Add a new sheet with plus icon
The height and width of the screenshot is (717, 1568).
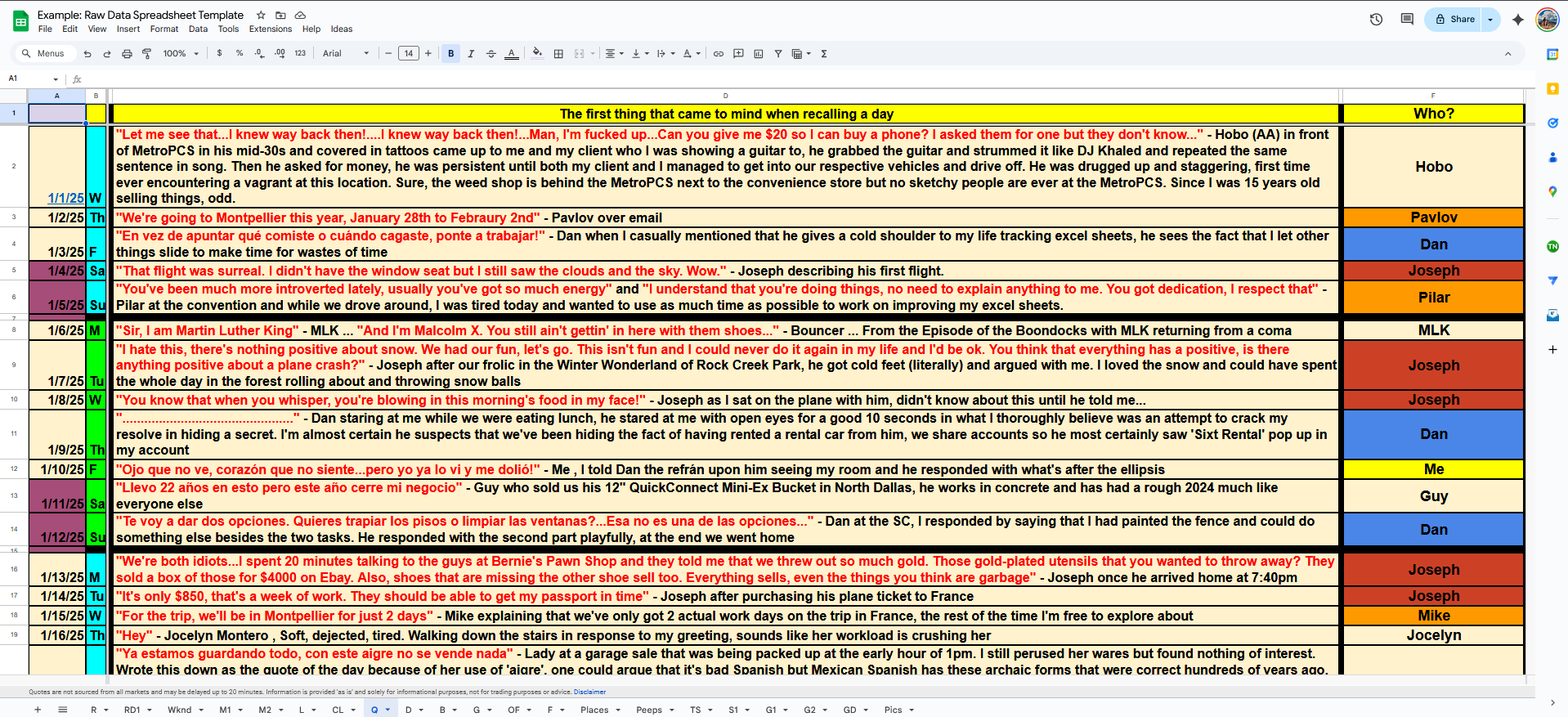click(38, 710)
